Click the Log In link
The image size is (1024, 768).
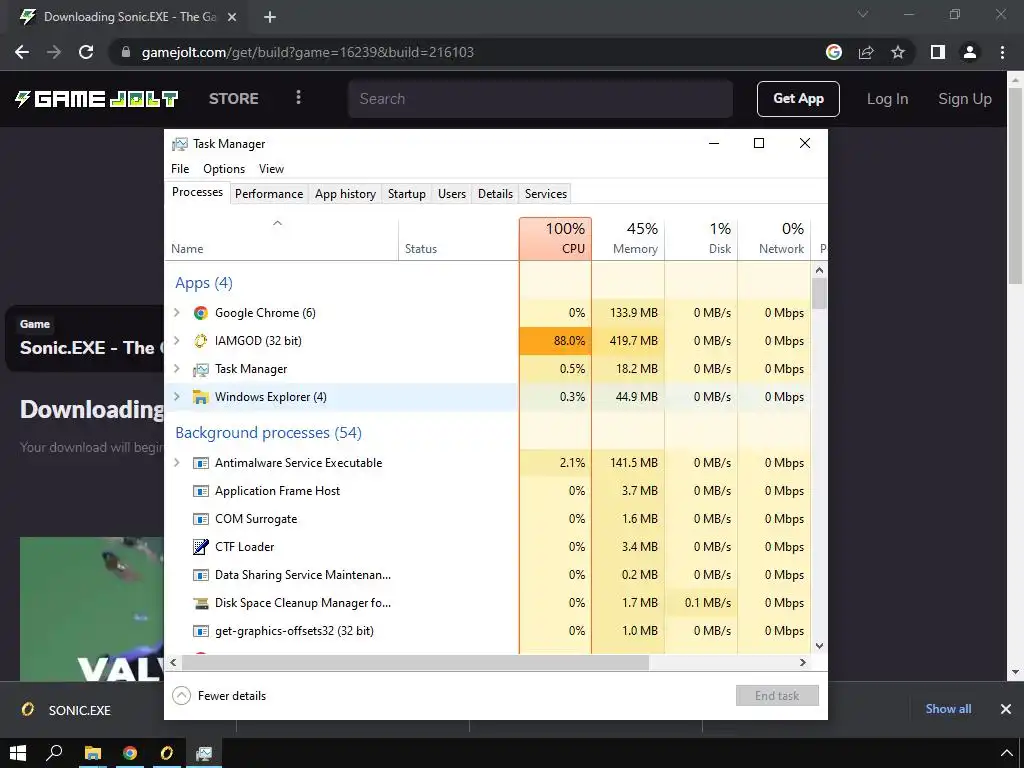[887, 99]
